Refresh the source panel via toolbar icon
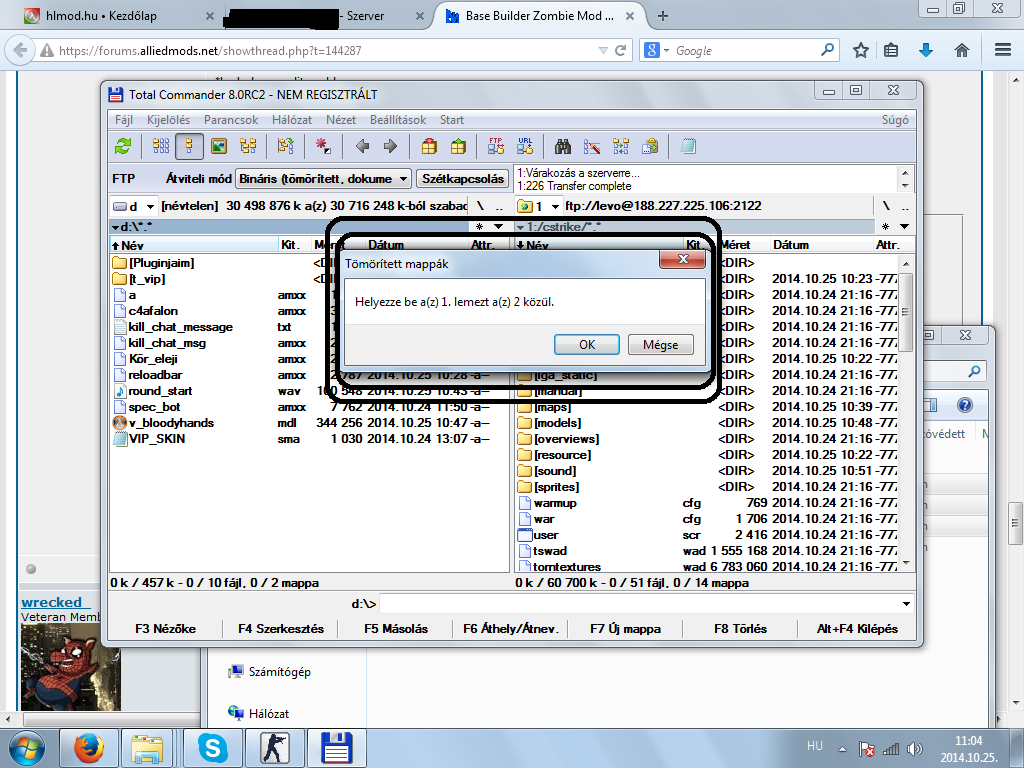 pyautogui.click(x=123, y=146)
